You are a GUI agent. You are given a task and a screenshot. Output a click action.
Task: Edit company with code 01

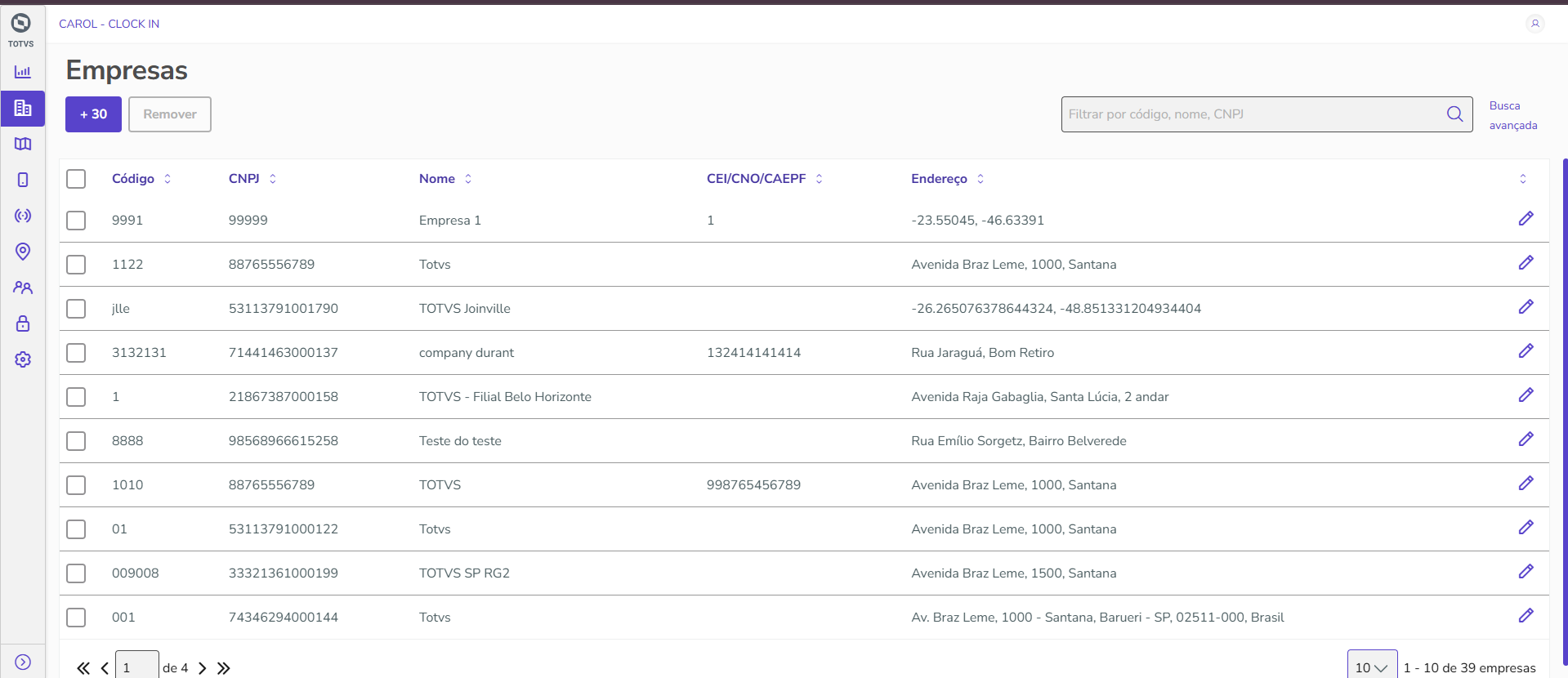pos(1526,528)
